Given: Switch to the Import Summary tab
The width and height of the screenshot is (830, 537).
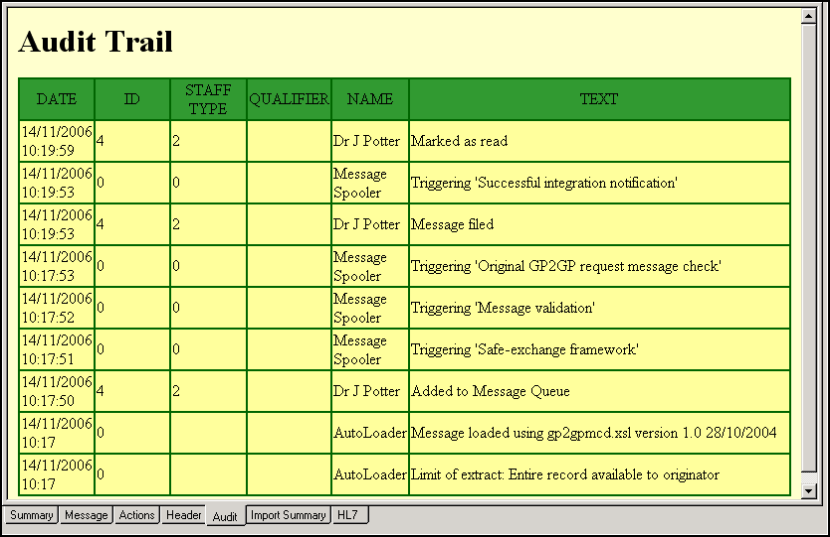Looking at the screenshot, I should (288, 515).
